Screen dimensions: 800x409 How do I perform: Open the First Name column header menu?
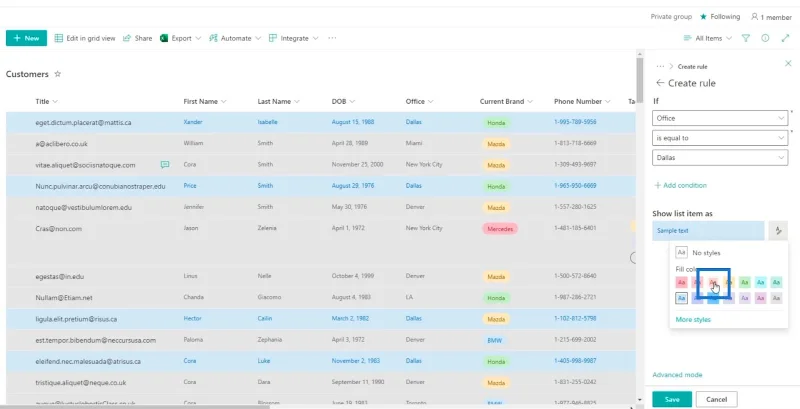(205, 101)
